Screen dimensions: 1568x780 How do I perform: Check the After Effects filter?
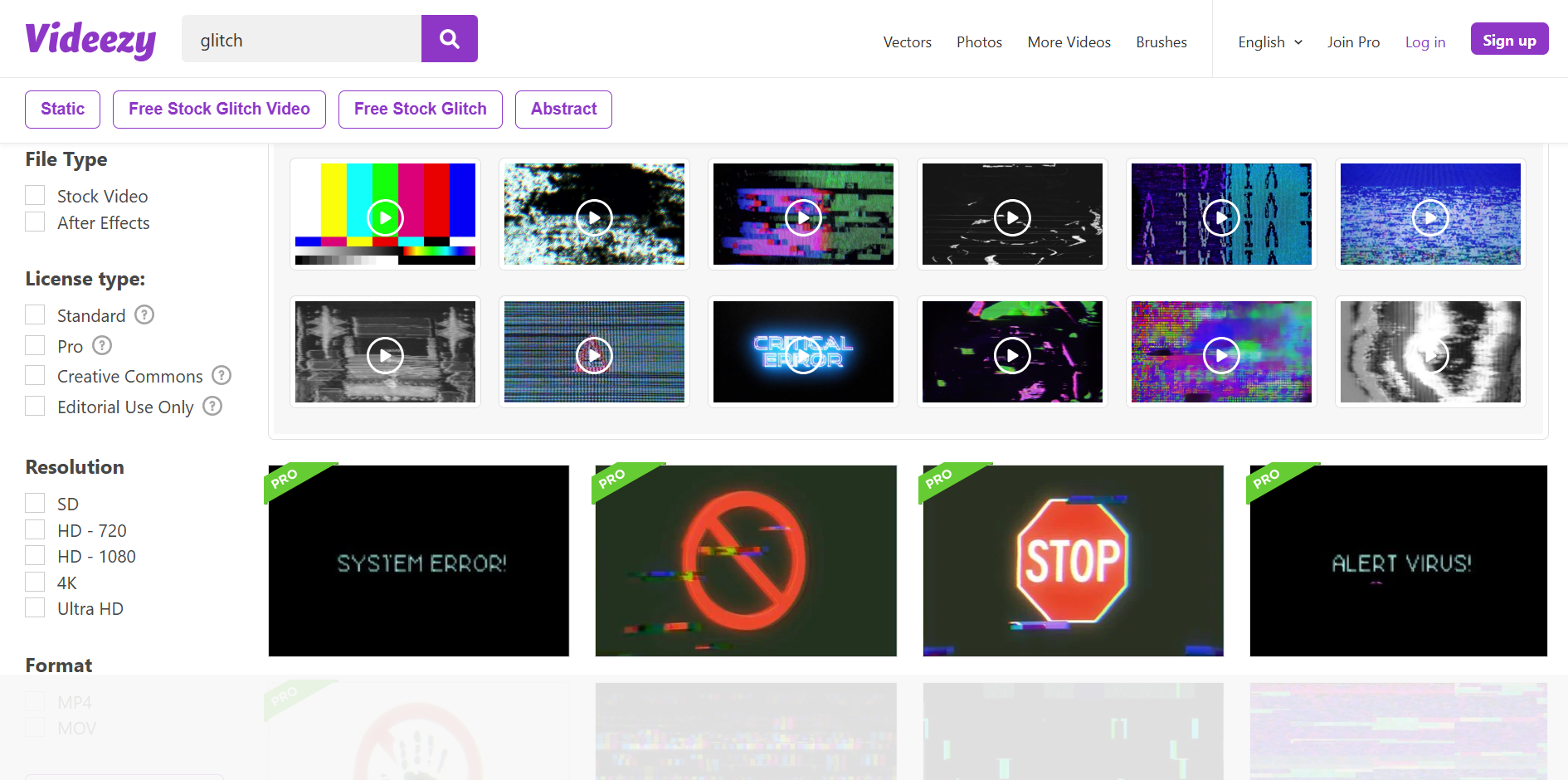35,222
